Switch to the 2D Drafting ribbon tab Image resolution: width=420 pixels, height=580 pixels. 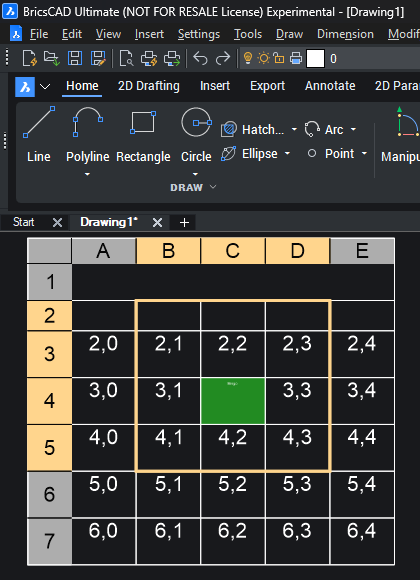[x=149, y=86]
